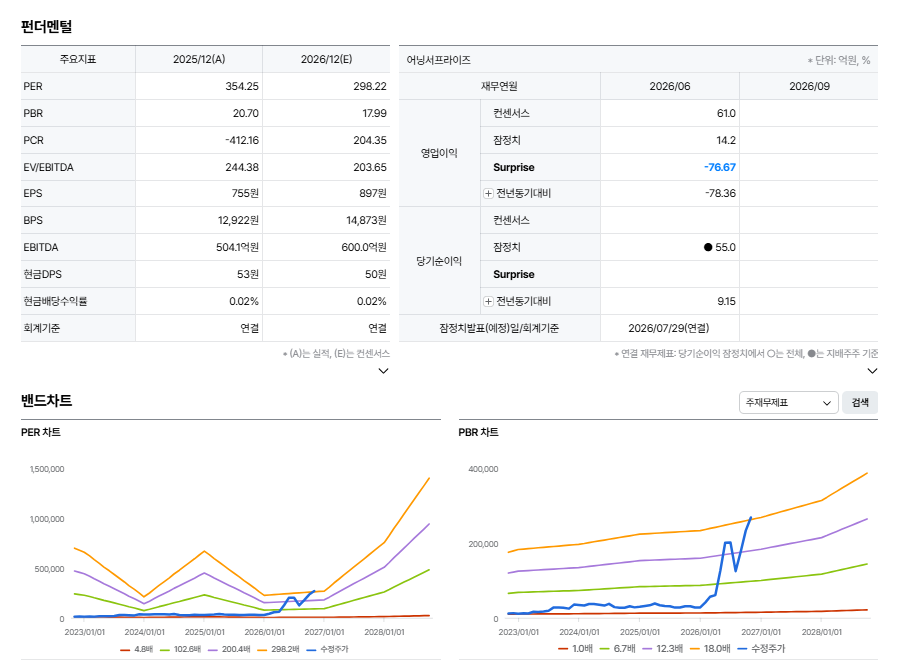Toggle the 6.7배 legend series
Screen dimensions: 897x667
617,649
